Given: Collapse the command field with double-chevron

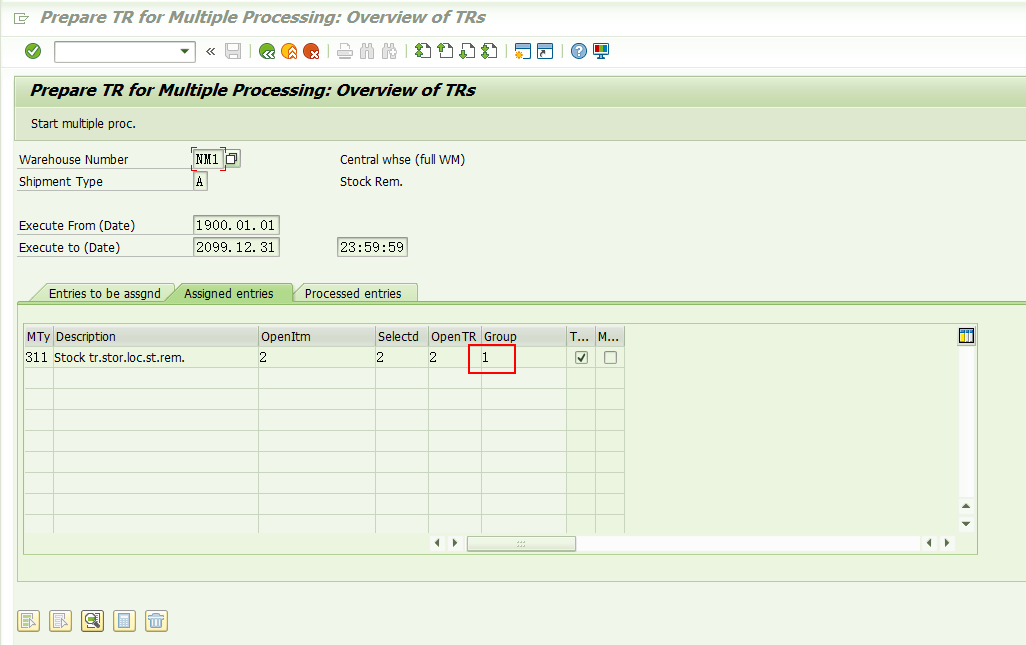Looking at the screenshot, I should pyautogui.click(x=210, y=51).
